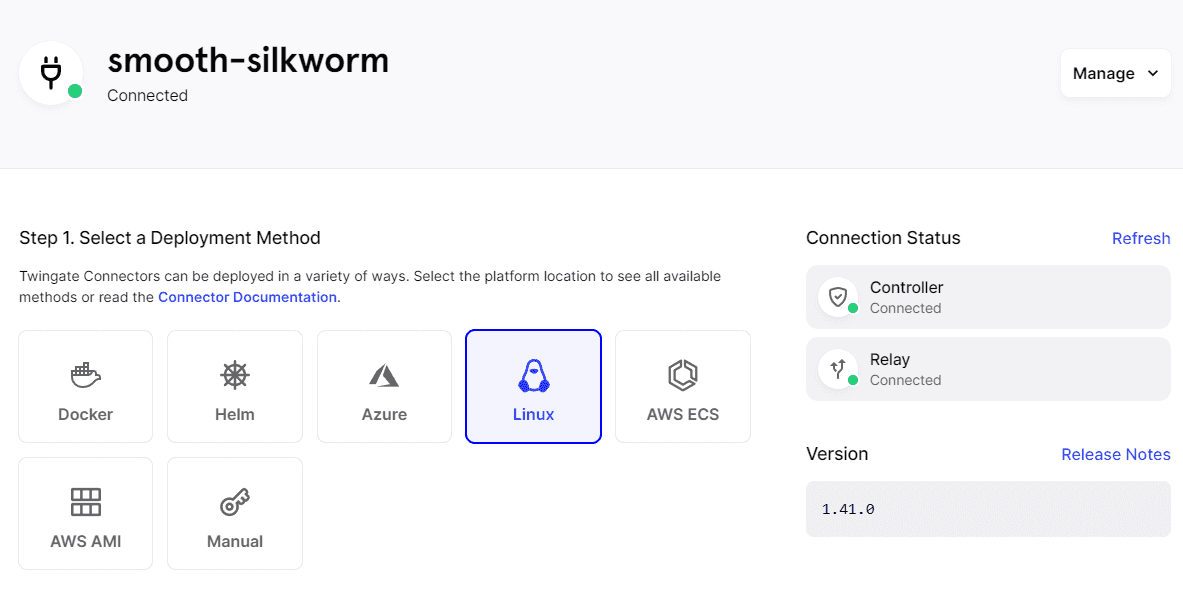Click the Relay arrows icon
This screenshot has height=591, width=1183.
click(x=838, y=368)
